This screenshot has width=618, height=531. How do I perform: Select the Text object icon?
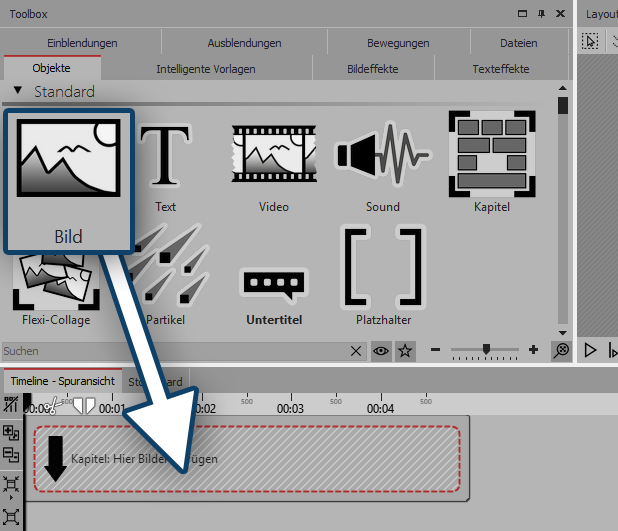[x=165, y=156]
